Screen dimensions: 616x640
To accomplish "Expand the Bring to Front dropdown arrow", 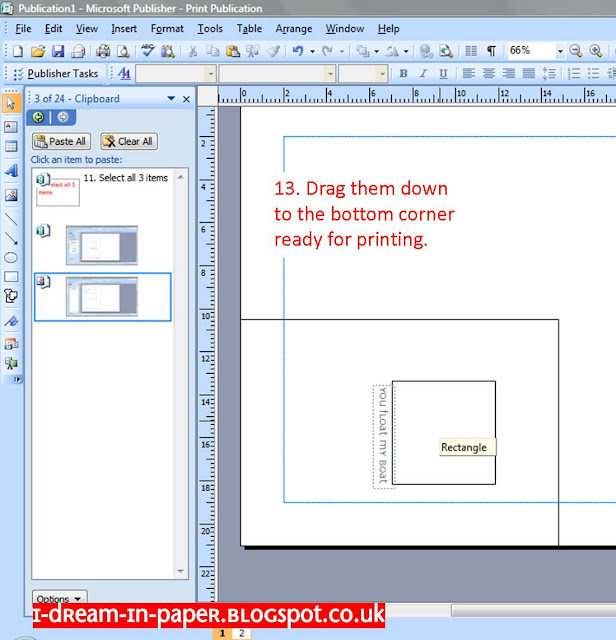I will tap(376, 52).
